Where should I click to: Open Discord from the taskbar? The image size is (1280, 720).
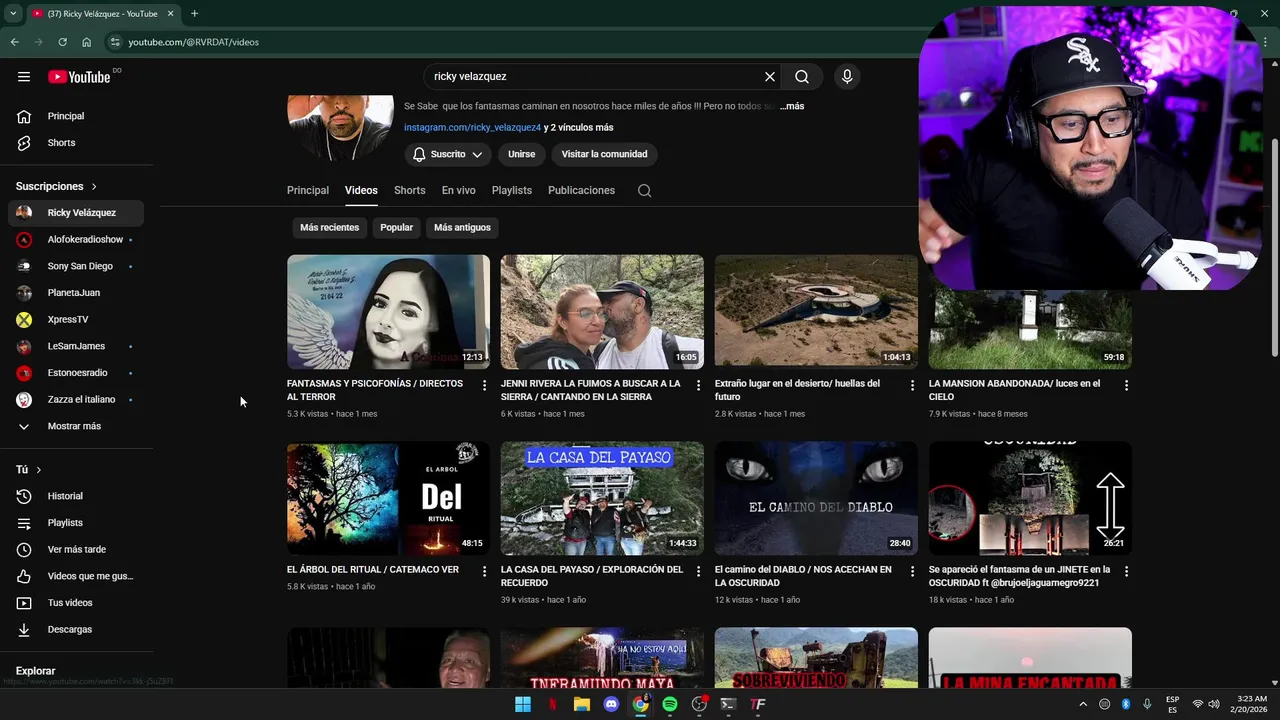coord(611,704)
